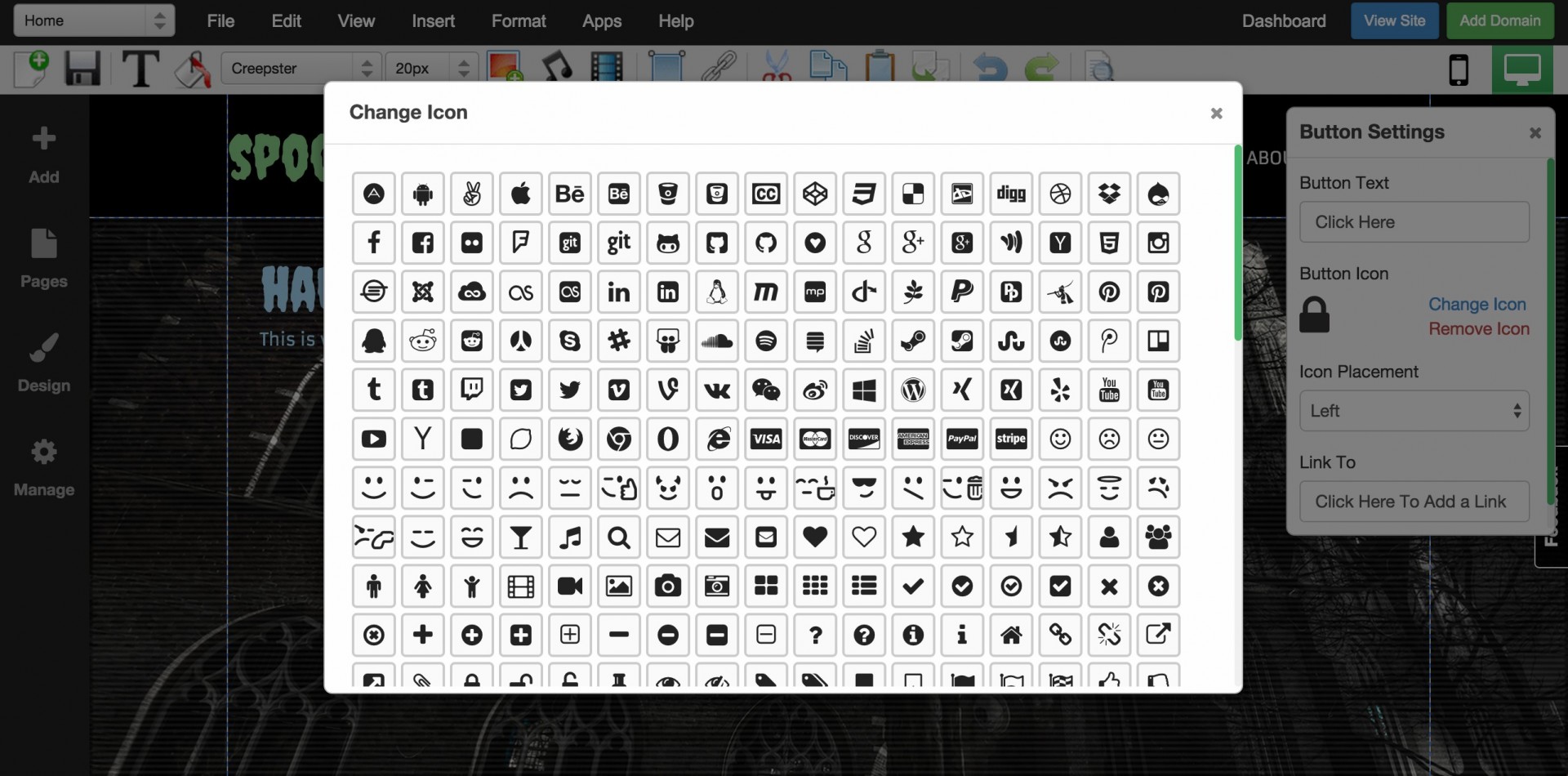Open the Insert menu

433,21
